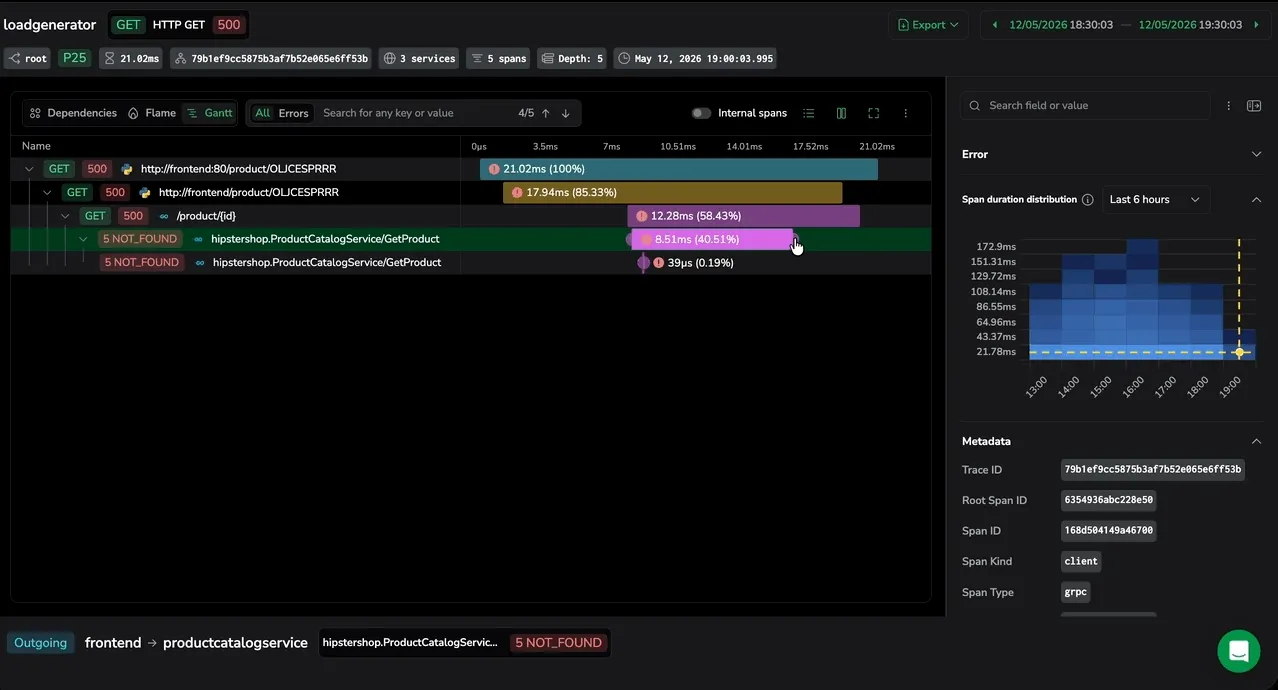Collapse the root frontend:80 span row
Screen dimensions: 1278x690
29,169
